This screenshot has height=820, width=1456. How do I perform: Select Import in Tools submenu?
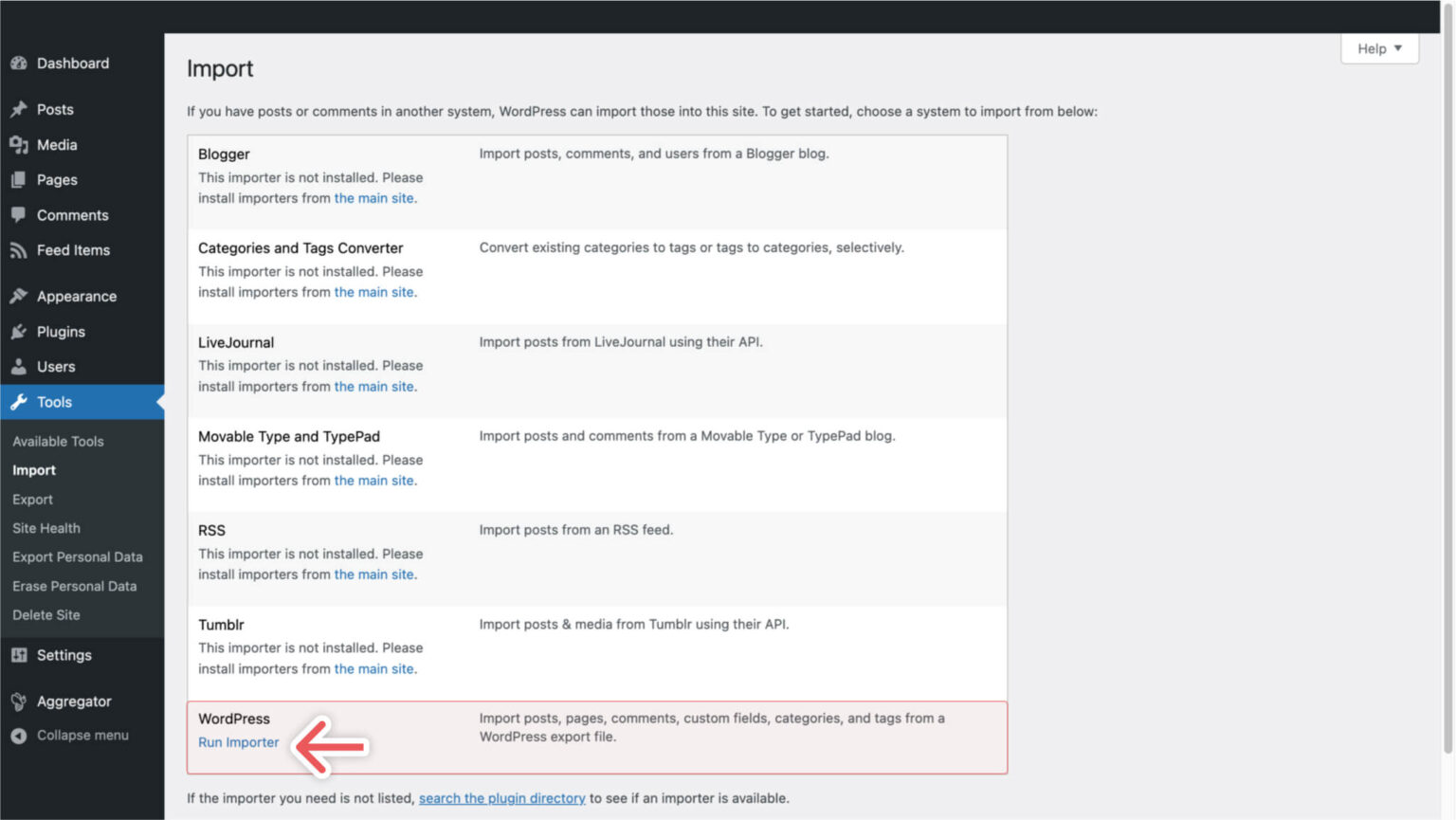34,470
